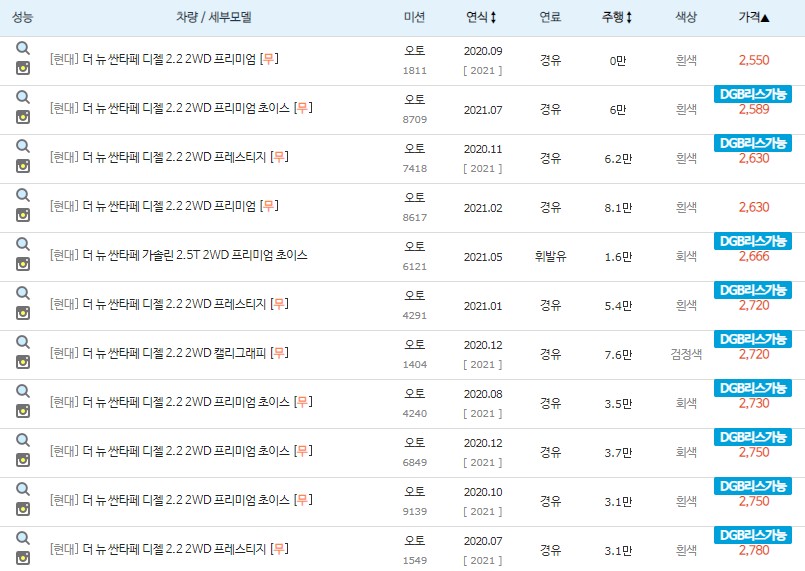
Task: Open magnifier icon for gasoline 2.5T car 6121
Action: point(23,244)
